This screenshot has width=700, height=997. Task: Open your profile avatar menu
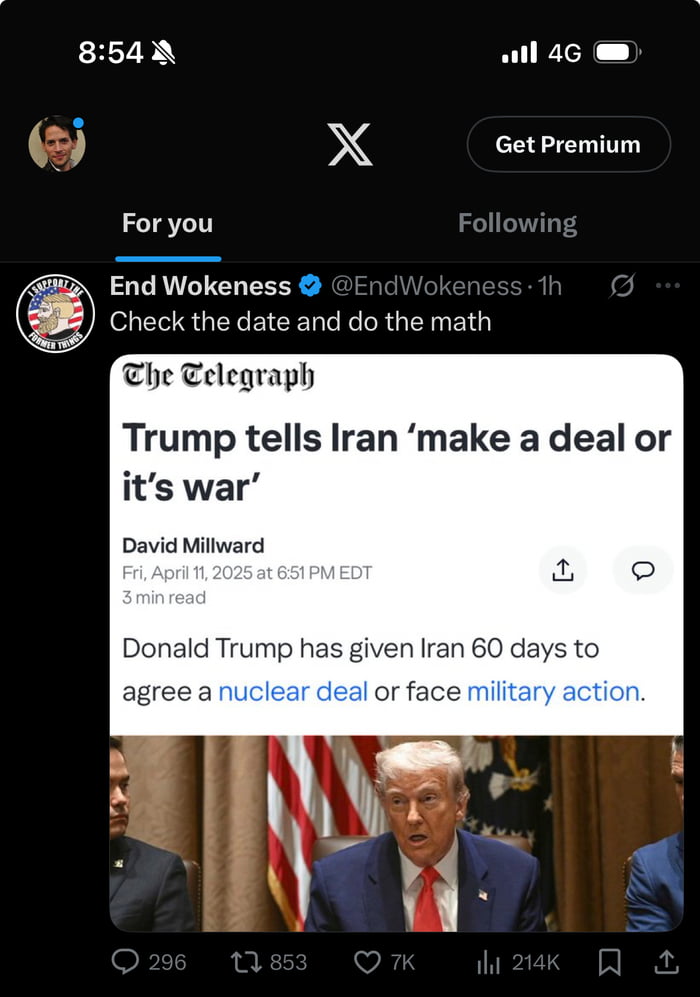[x=57, y=144]
